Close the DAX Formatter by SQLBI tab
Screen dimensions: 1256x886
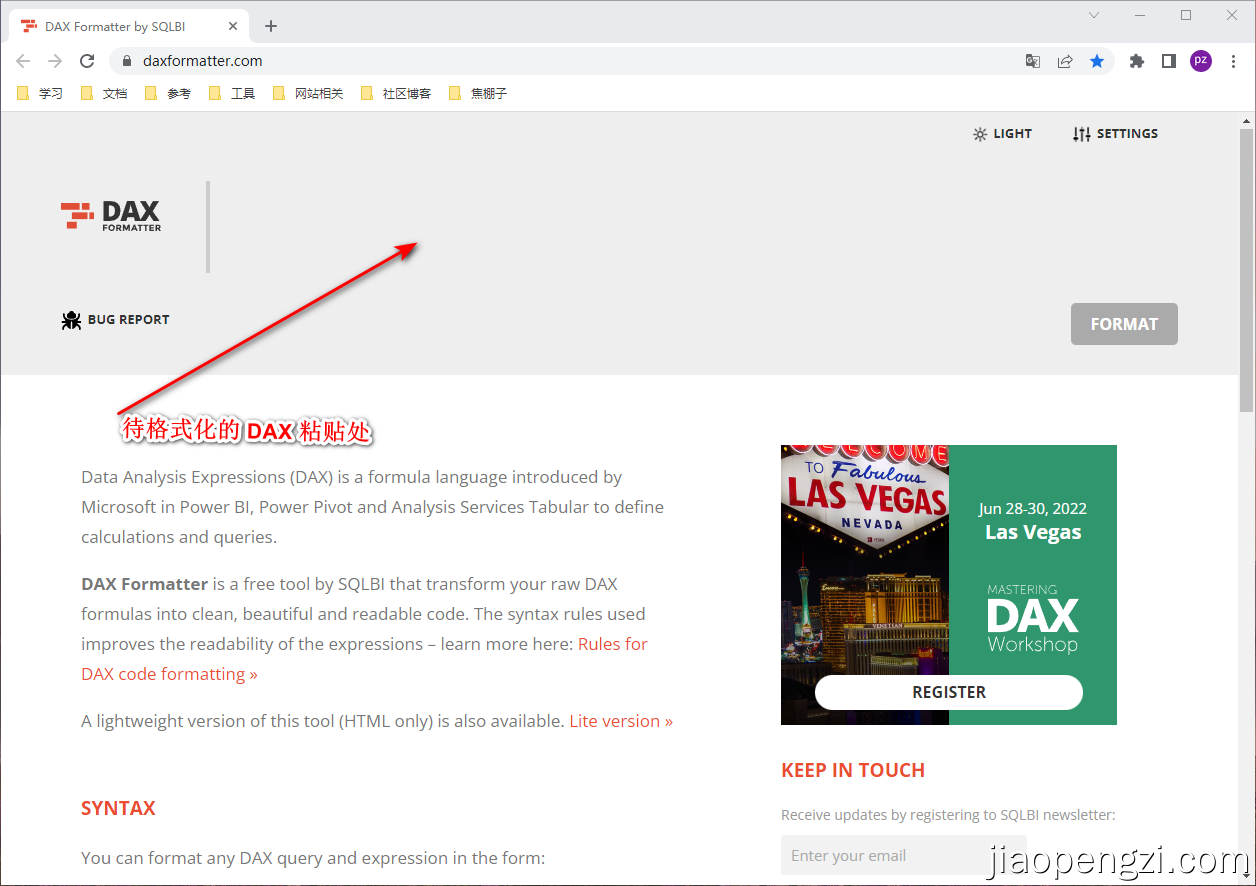click(234, 26)
